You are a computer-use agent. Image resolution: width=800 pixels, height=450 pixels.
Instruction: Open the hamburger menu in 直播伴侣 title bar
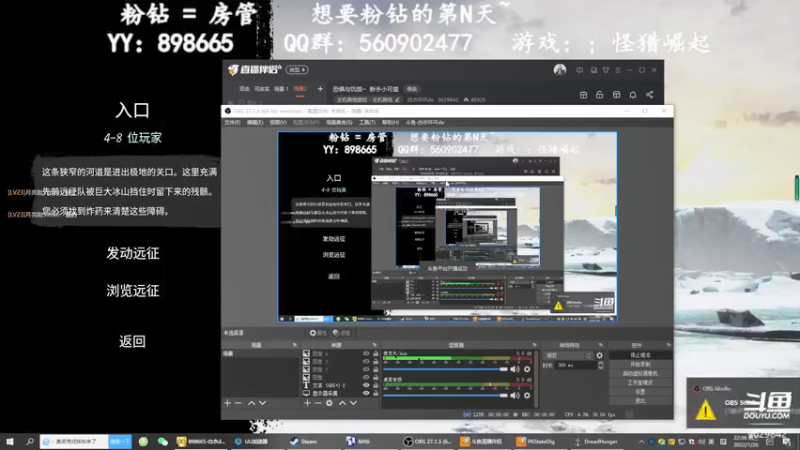618,70
